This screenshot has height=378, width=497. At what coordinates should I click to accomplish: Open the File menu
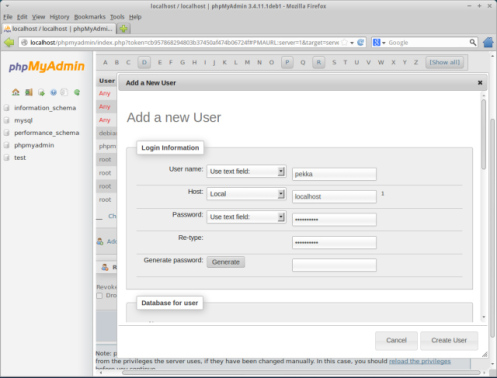8,17
